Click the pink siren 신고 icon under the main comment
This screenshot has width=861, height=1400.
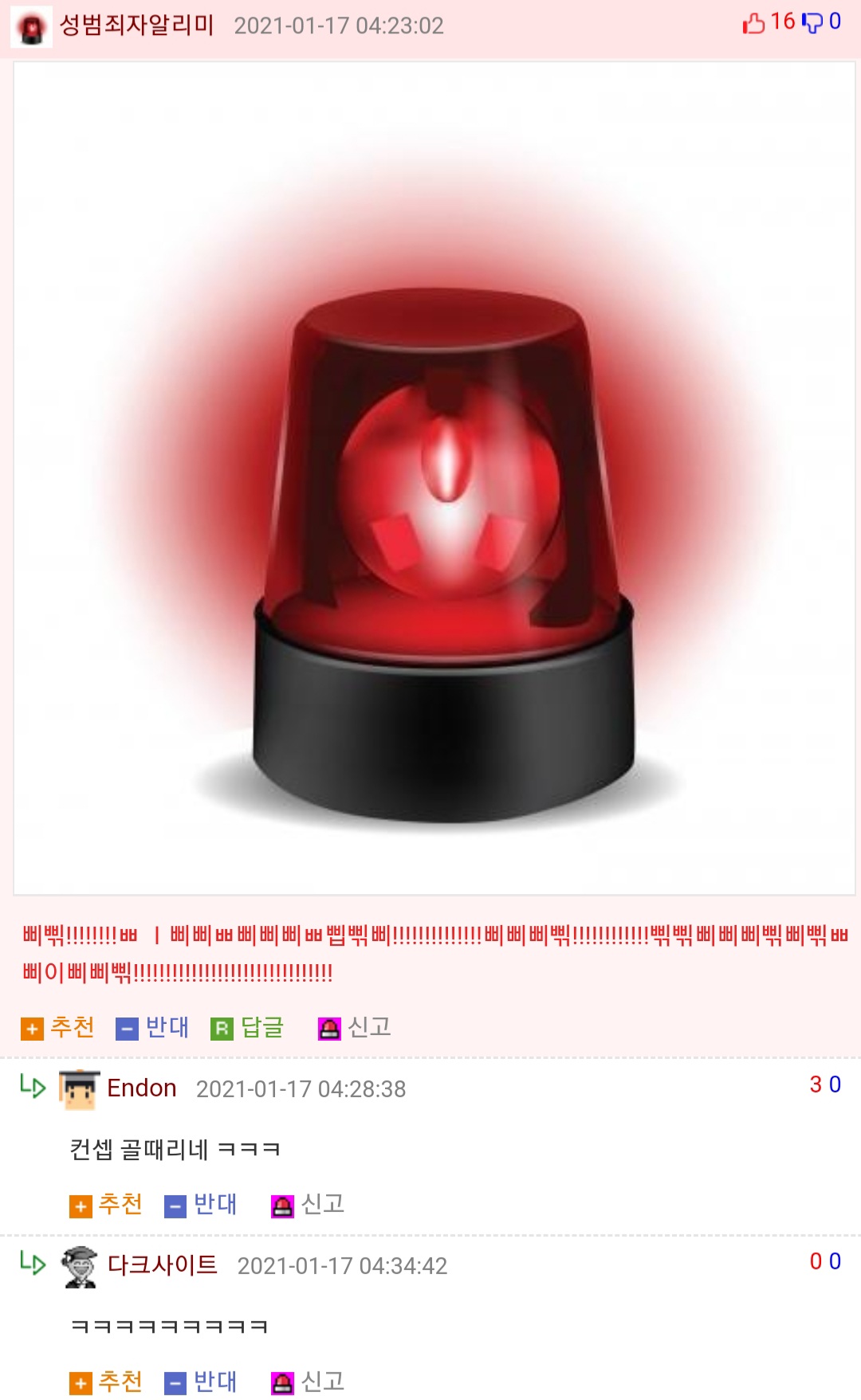click(329, 1029)
